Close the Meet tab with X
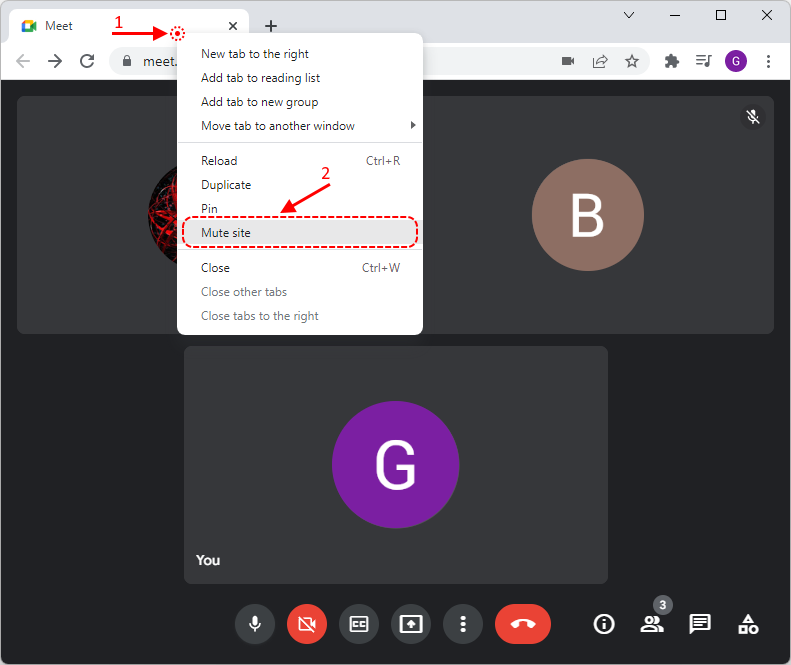791x665 pixels. coord(233,26)
